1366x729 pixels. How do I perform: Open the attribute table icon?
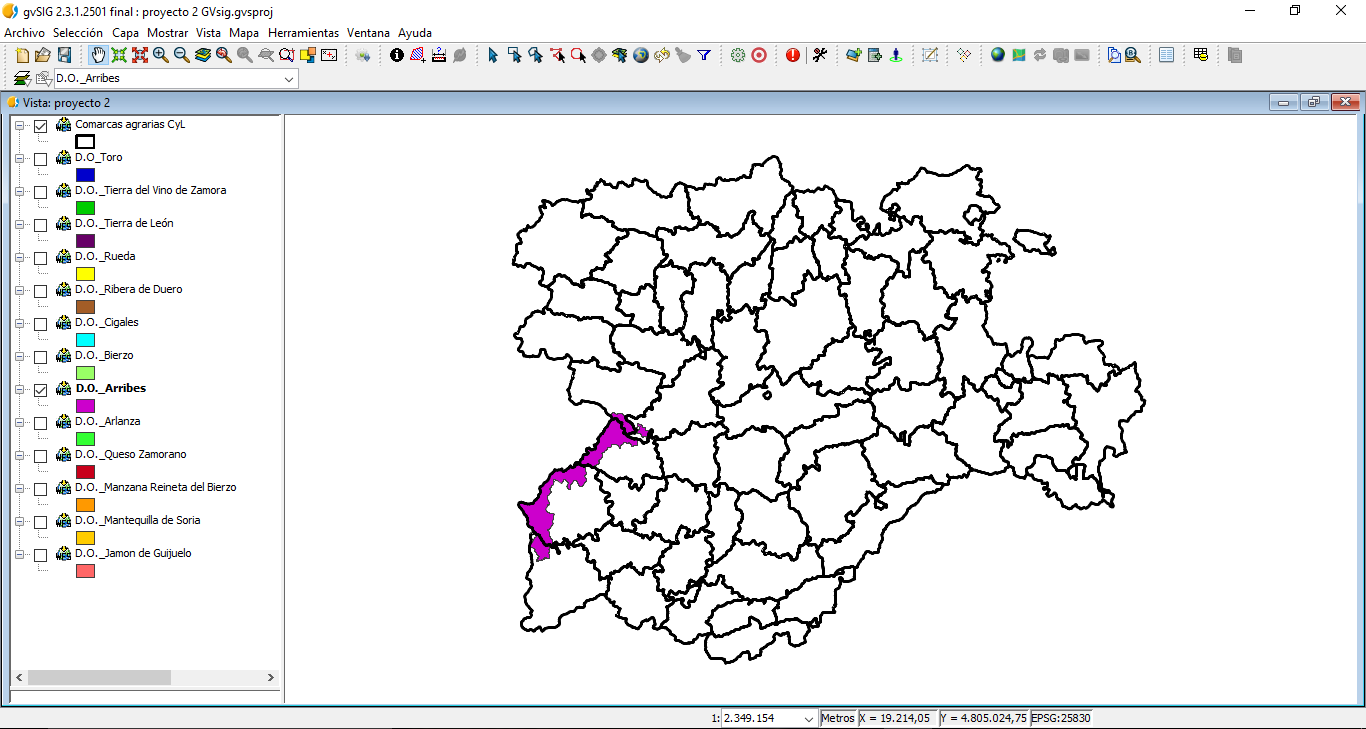tap(1166, 55)
